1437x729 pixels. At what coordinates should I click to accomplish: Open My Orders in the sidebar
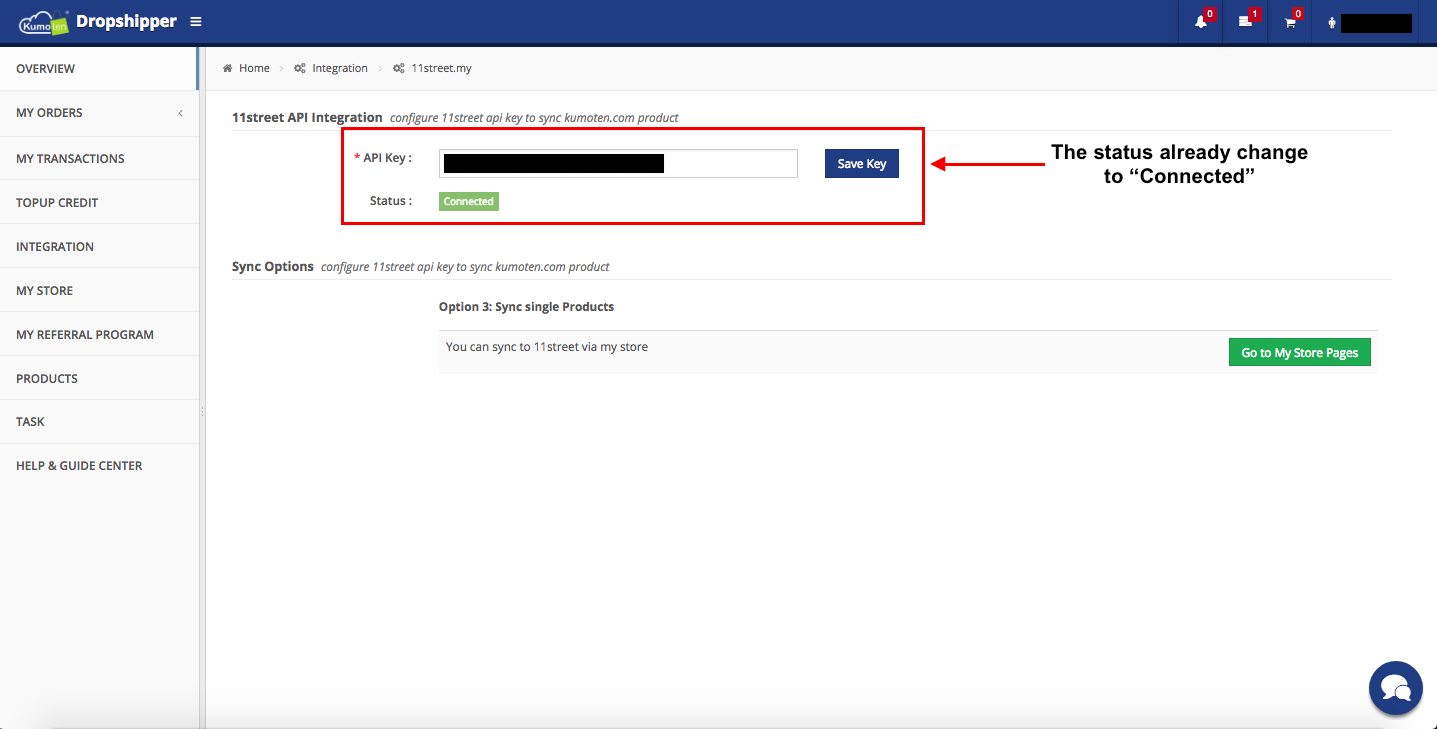click(x=99, y=113)
